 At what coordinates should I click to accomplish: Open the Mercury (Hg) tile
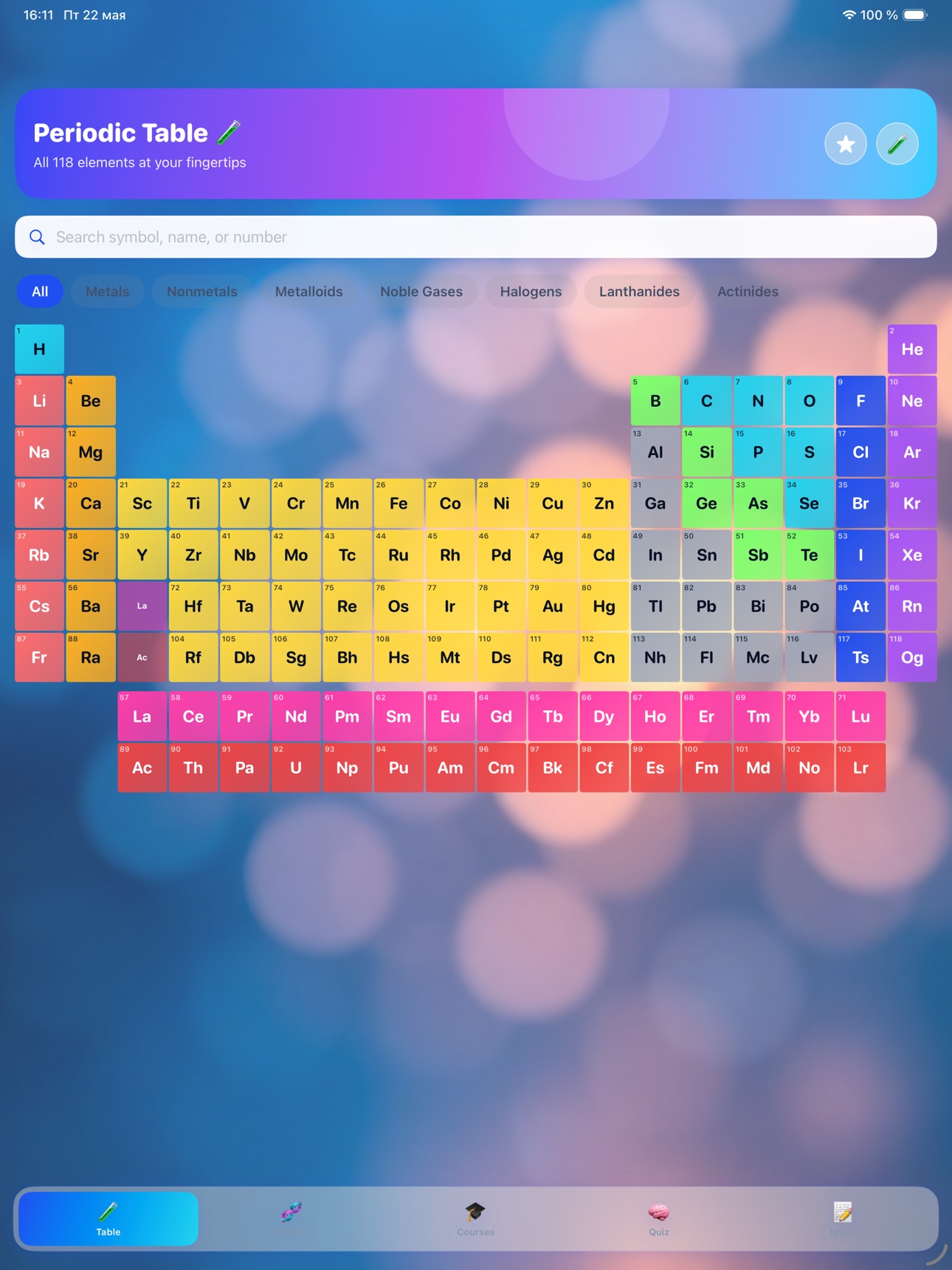604,606
